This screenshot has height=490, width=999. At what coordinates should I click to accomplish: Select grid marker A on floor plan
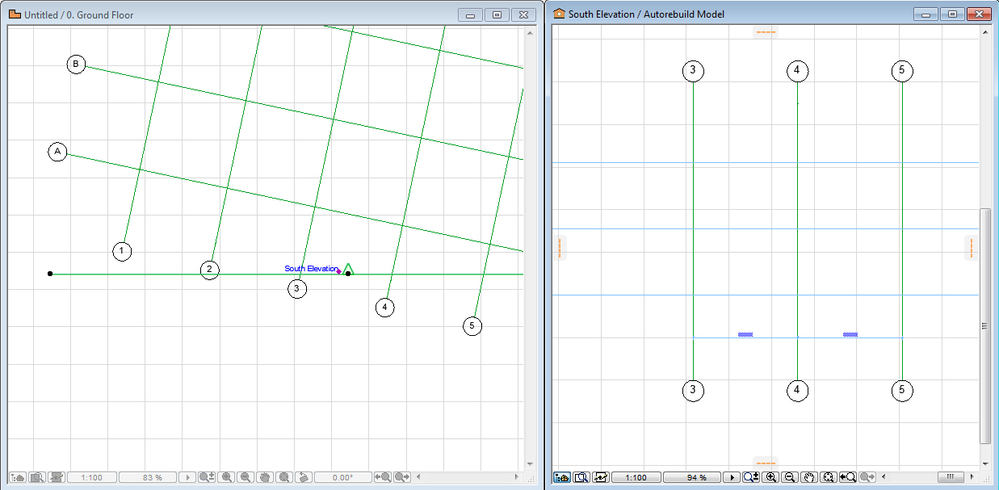57,152
